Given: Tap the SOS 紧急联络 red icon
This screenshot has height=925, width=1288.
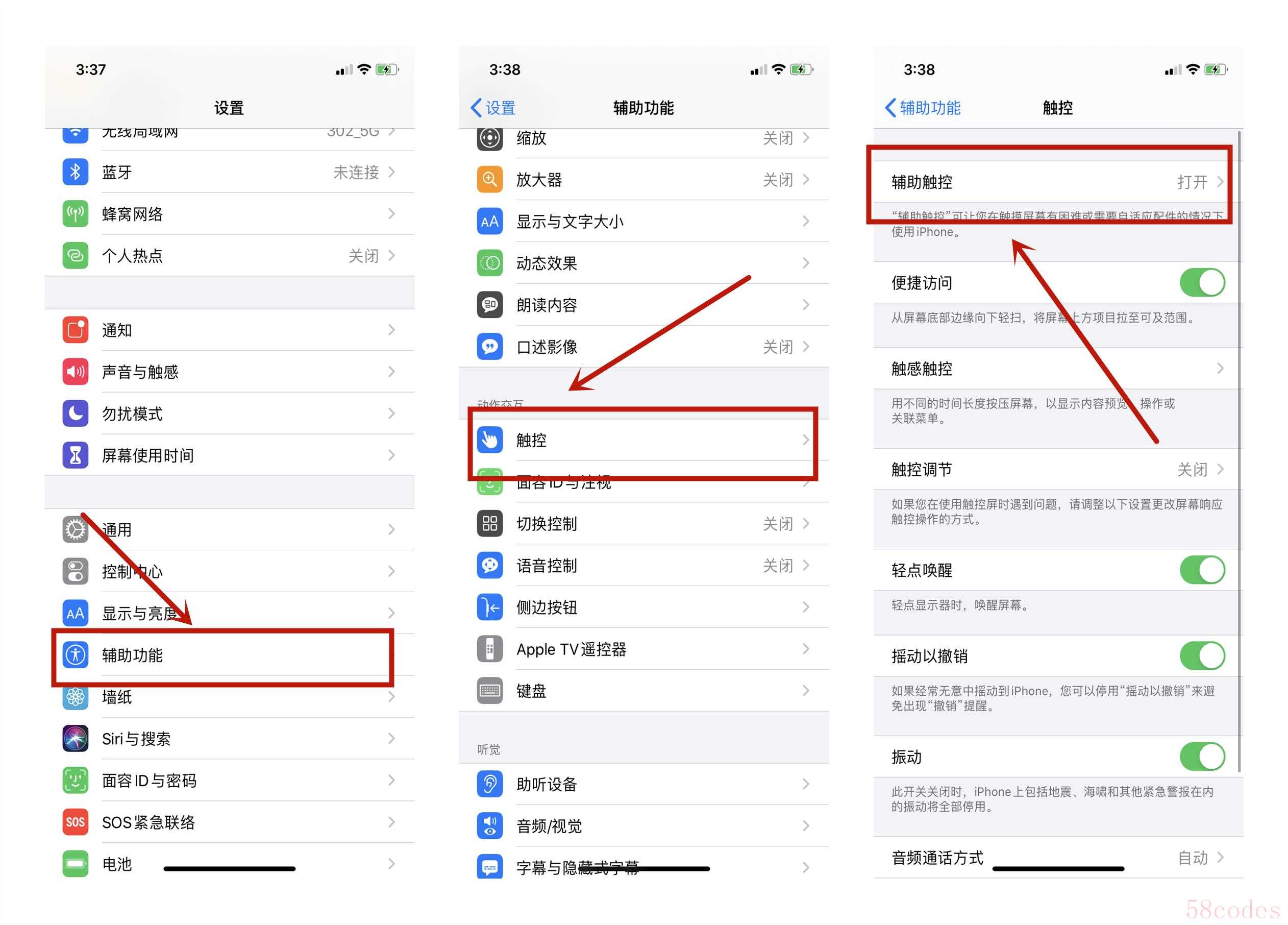Looking at the screenshot, I should [75, 822].
